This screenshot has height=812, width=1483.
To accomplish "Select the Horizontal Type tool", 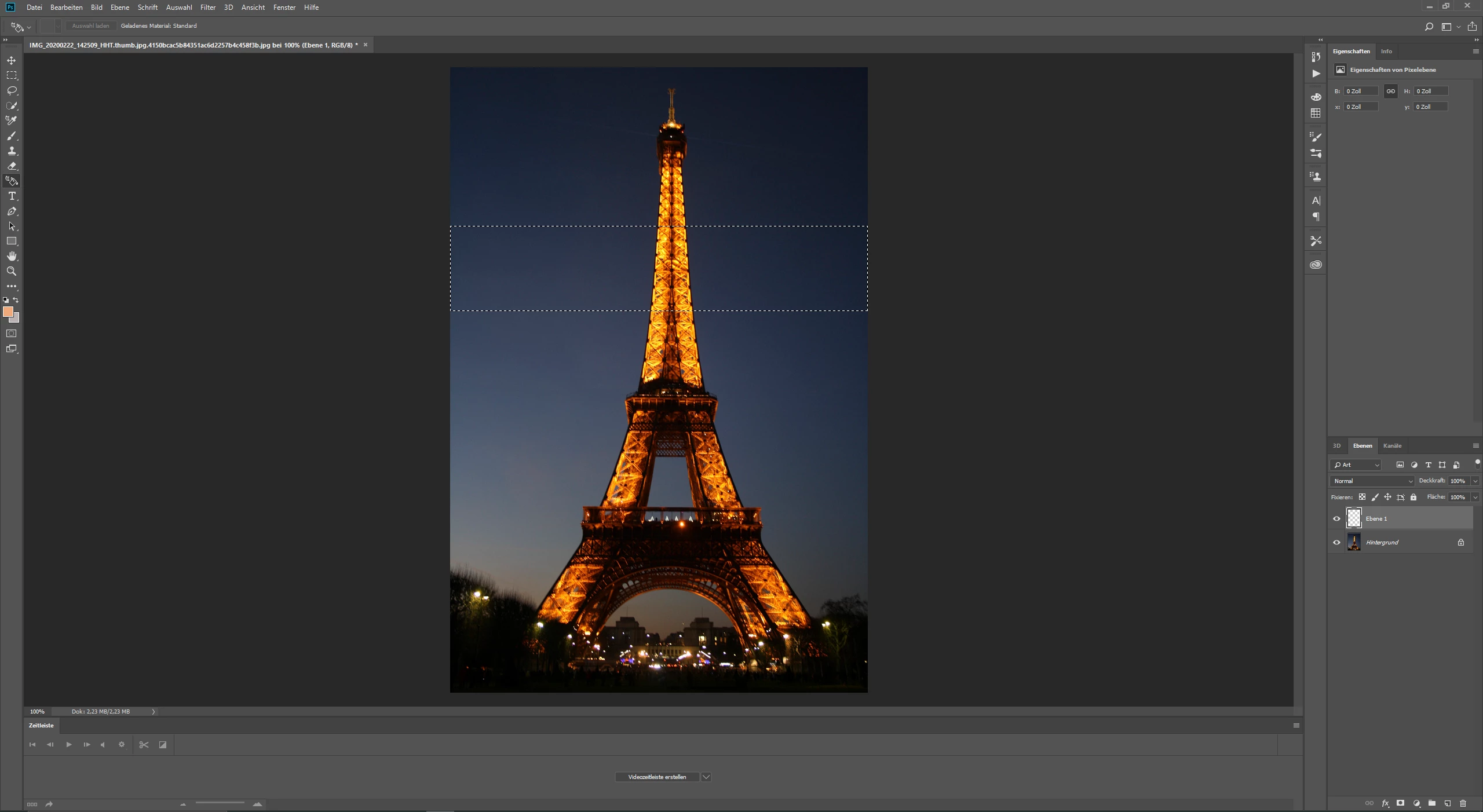I will point(12,196).
